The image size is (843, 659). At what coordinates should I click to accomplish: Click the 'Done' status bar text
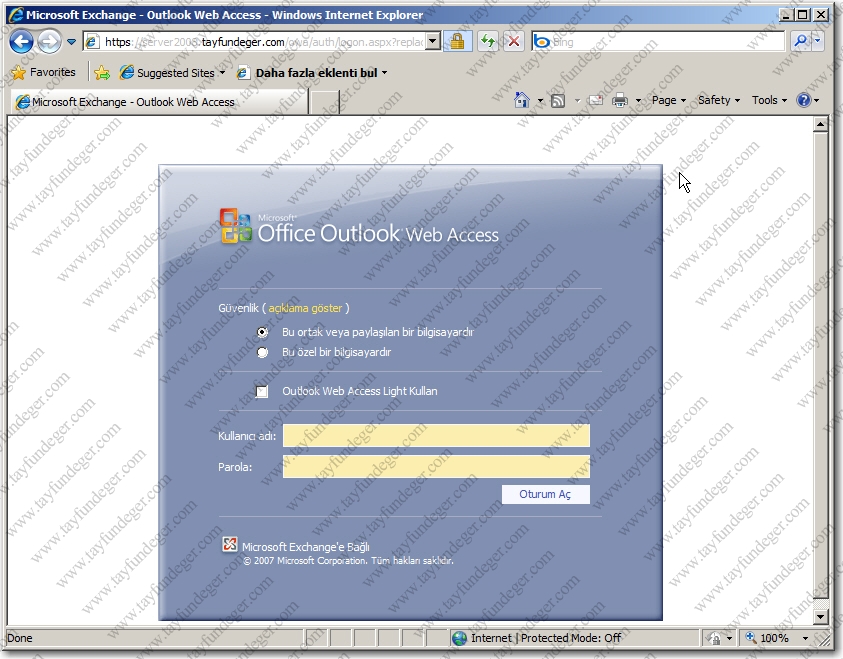(x=20, y=638)
